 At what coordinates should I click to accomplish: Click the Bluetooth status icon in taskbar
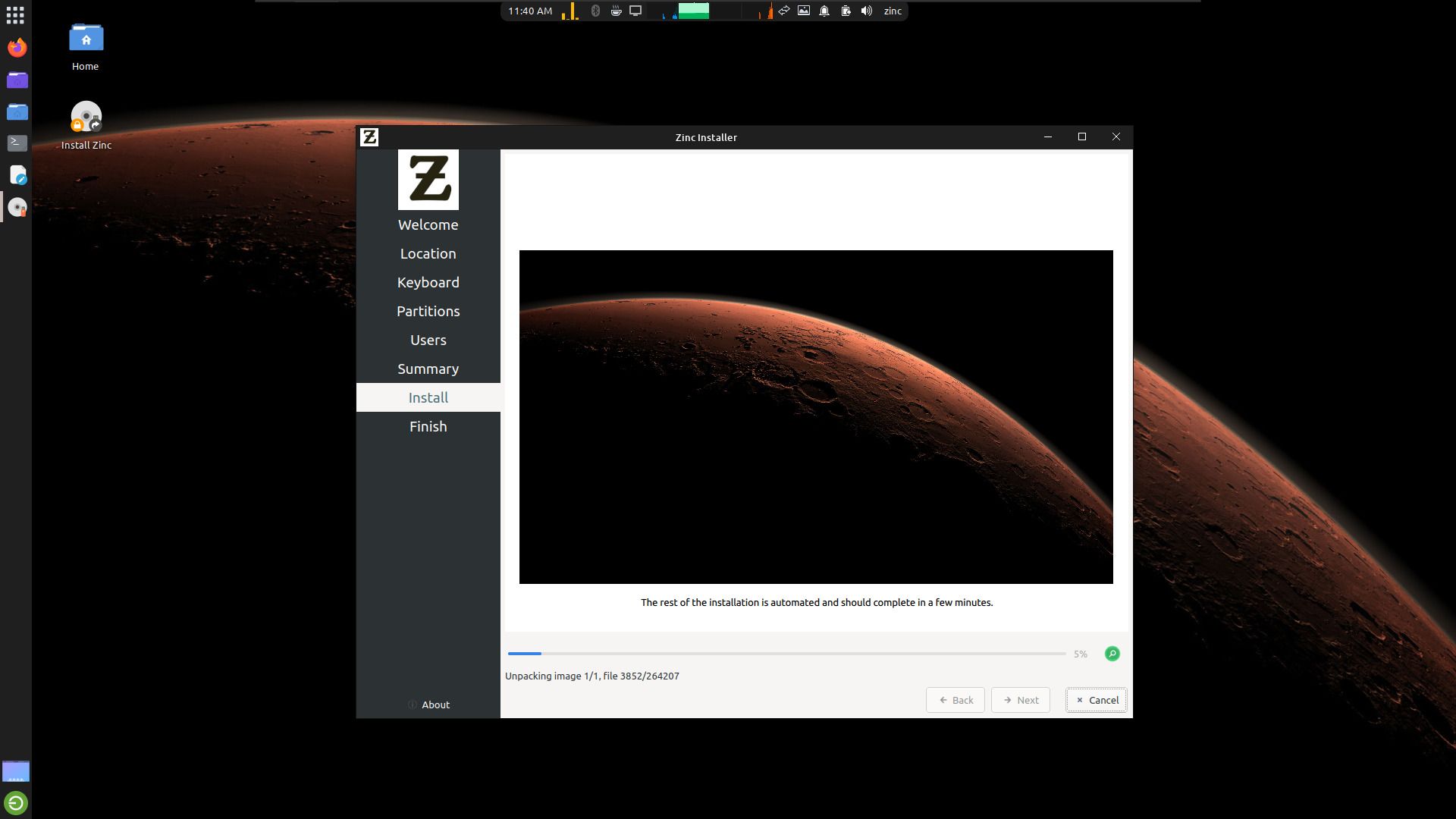[x=595, y=11]
